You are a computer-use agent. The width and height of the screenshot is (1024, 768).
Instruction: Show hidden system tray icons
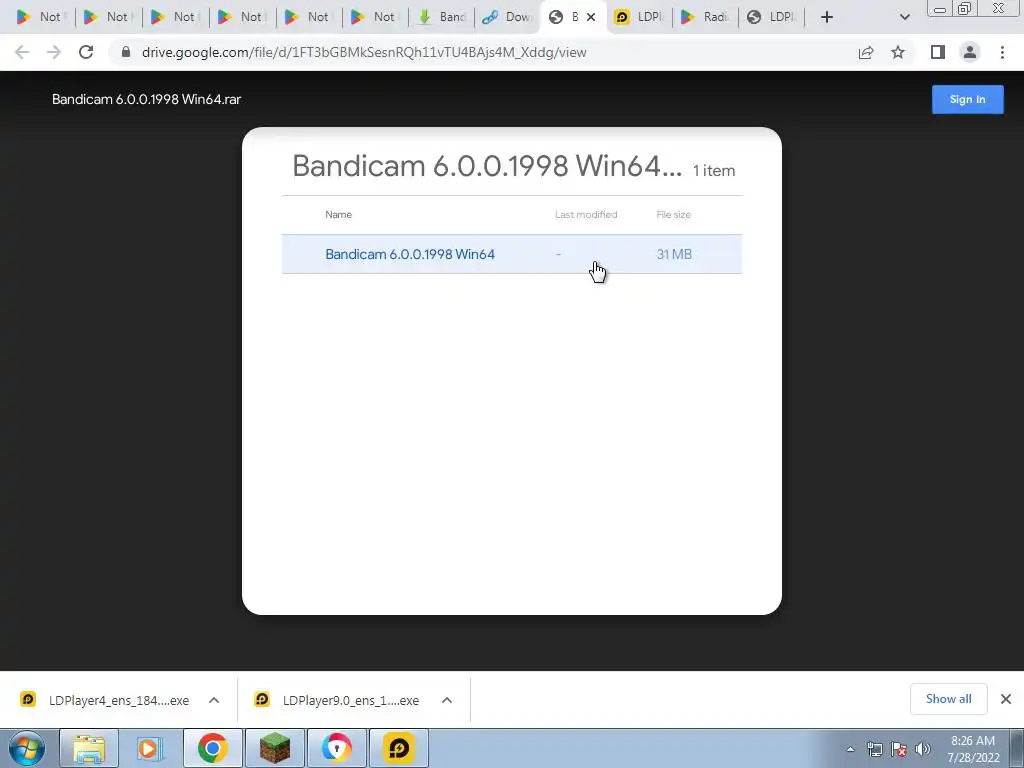(x=850, y=750)
